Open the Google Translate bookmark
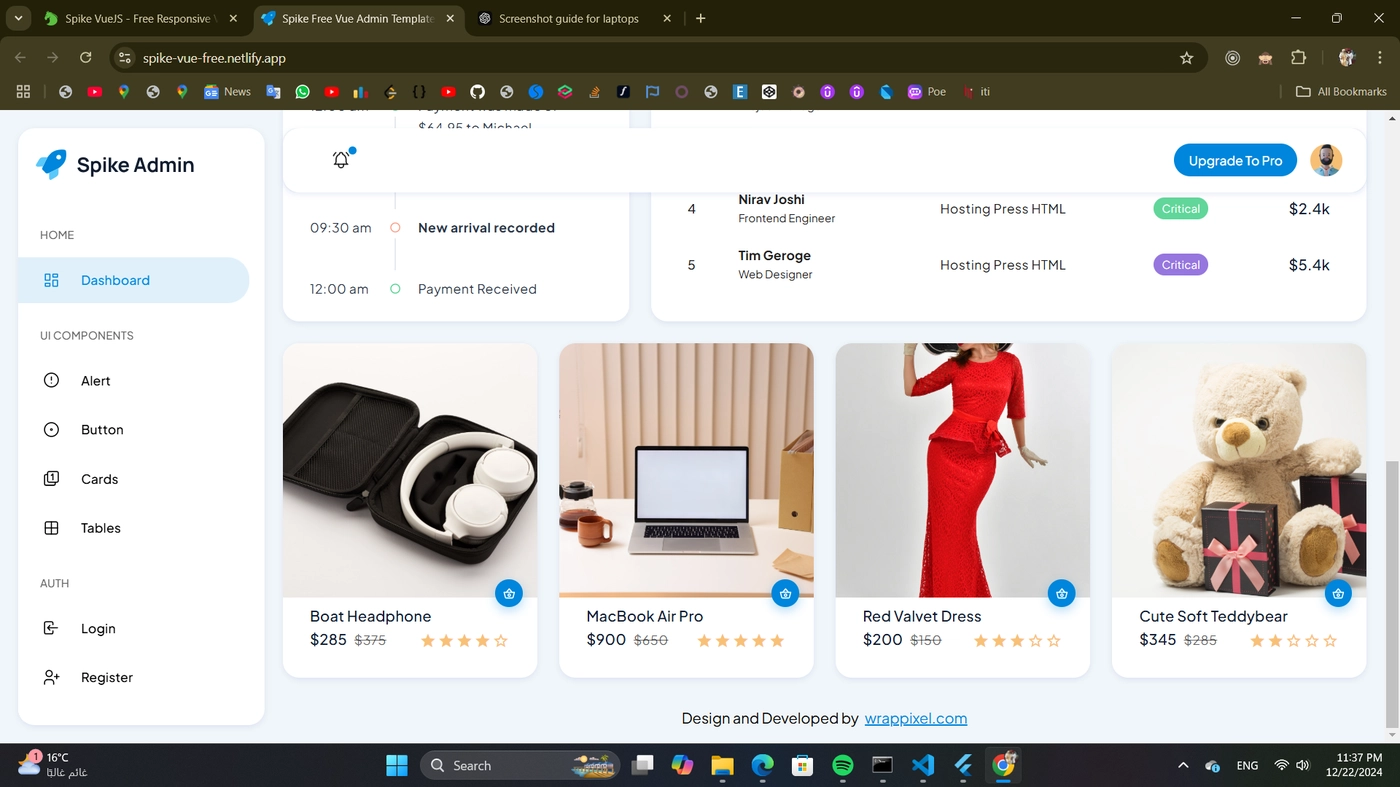Image resolution: width=1400 pixels, height=787 pixels. click(273, 91)
